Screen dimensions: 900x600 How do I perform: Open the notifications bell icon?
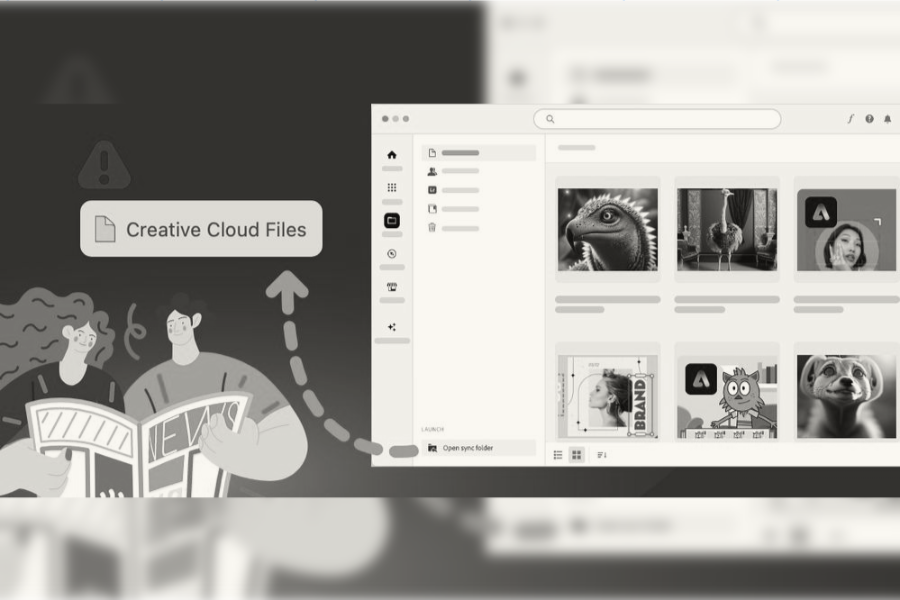click(x=887, y=119)
